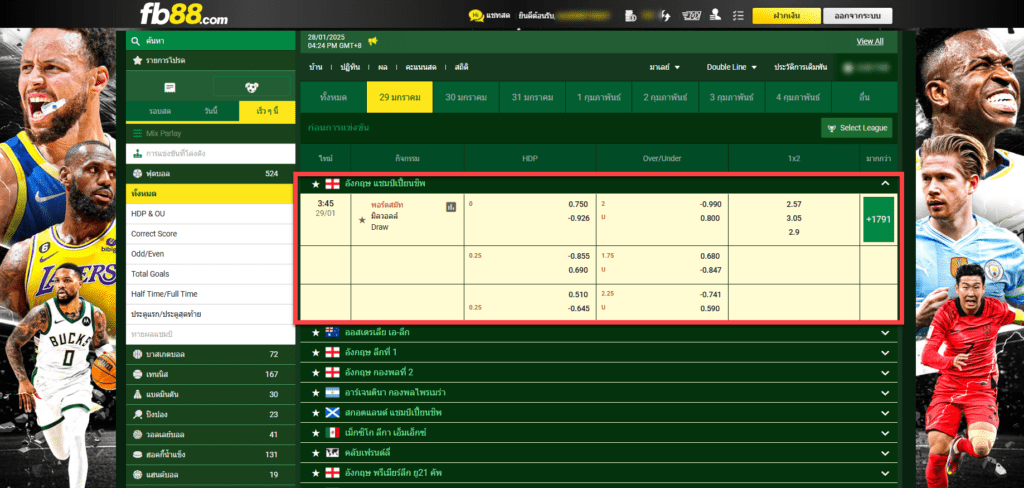This screenshot has height=488, width=1024.
Task: Open the checklist icon in header
Action: pyautogui.click(x=739, y=16)
